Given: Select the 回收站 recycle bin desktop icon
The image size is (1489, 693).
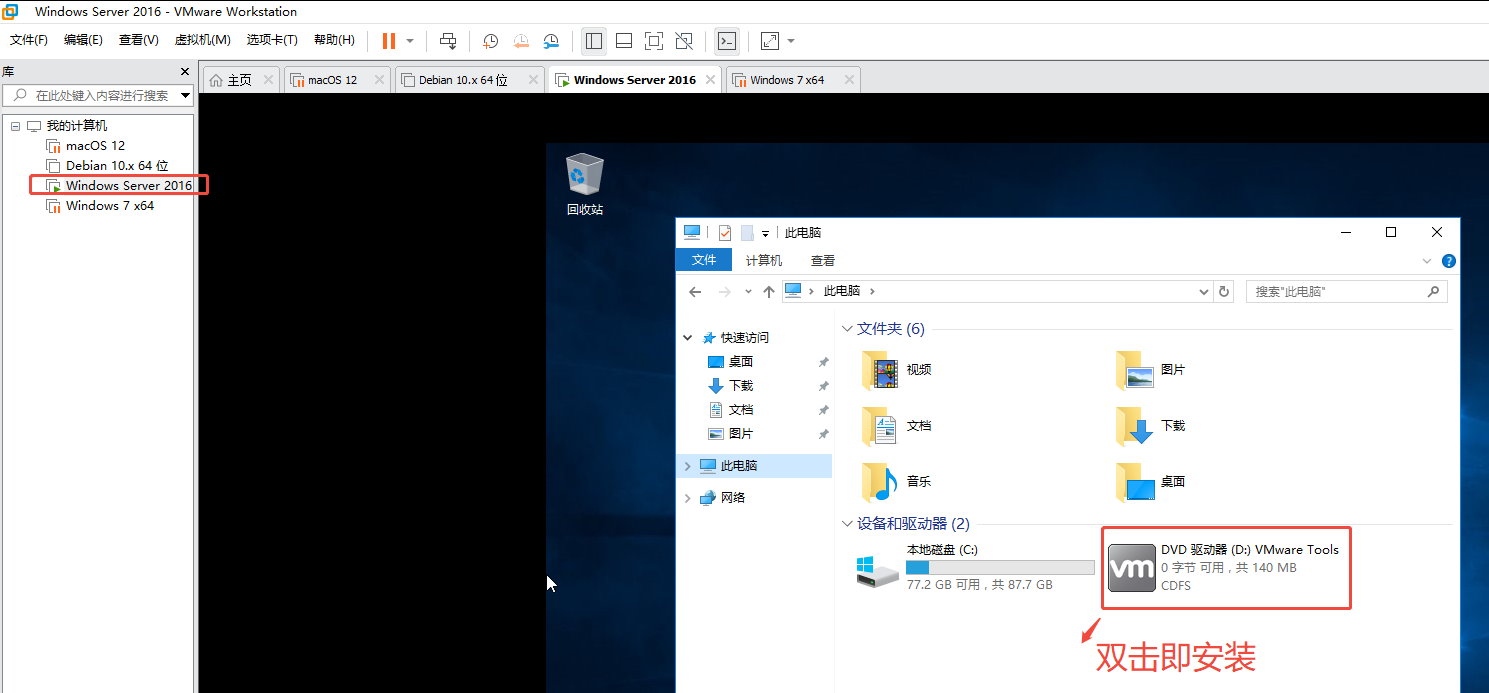Looking at the screenshot, I should pos(585,184).
